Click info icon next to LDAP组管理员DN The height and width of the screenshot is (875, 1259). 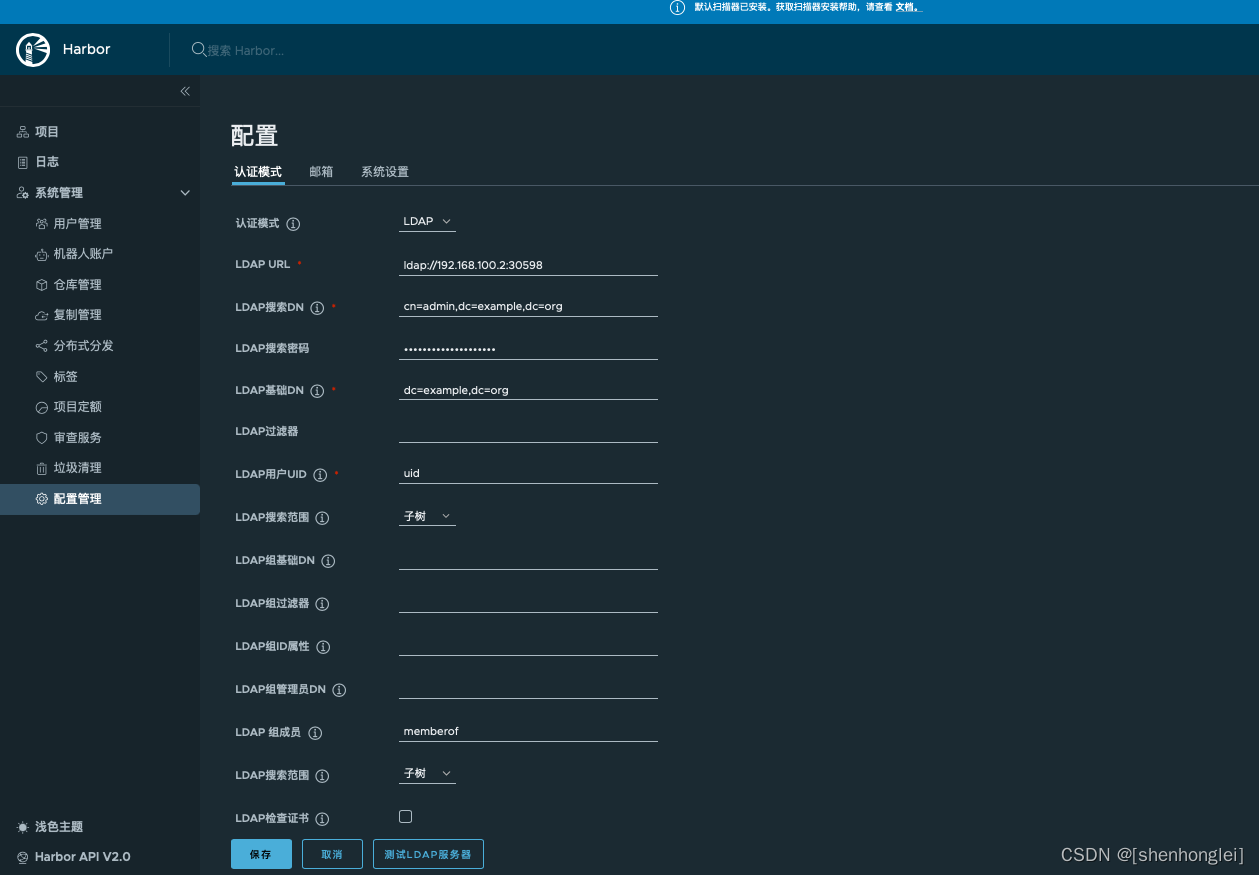[339, 690]
